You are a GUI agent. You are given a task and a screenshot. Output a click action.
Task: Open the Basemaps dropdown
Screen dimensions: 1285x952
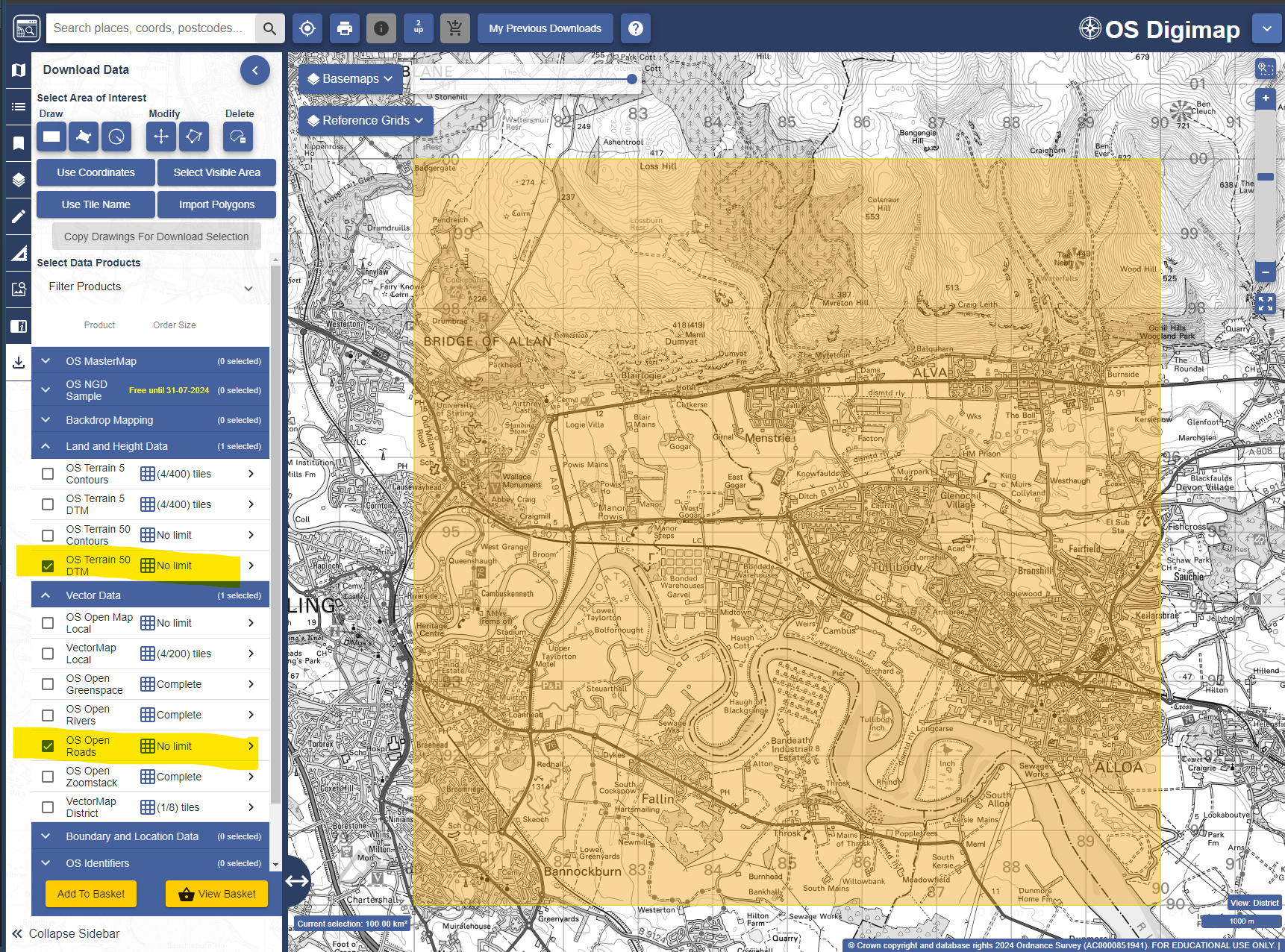click(x=351, y=78)
